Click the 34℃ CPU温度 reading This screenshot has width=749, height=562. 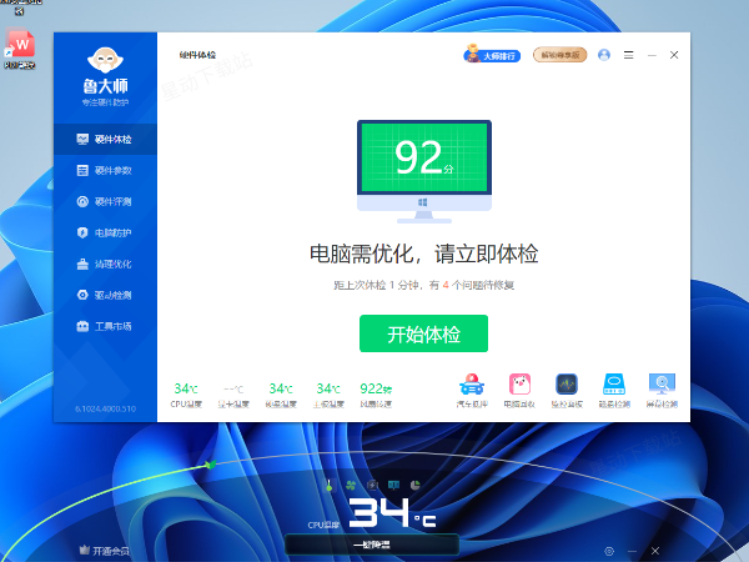coord(186,395)
